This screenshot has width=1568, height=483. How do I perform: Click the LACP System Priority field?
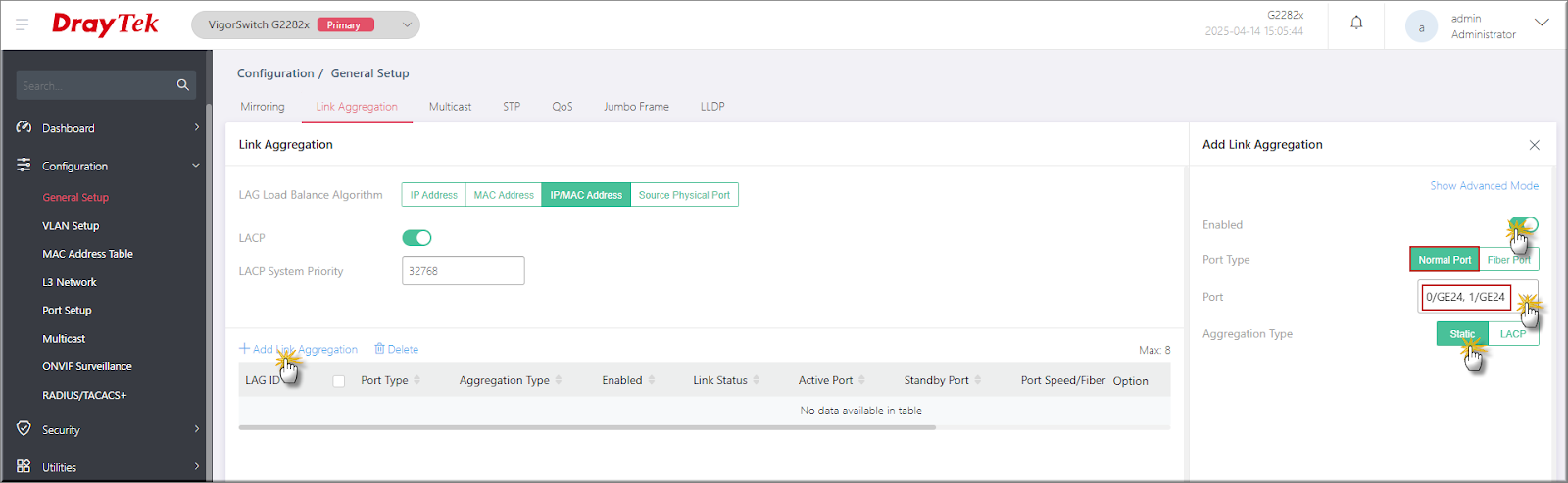pyautogui.click(x=464, y=271)
